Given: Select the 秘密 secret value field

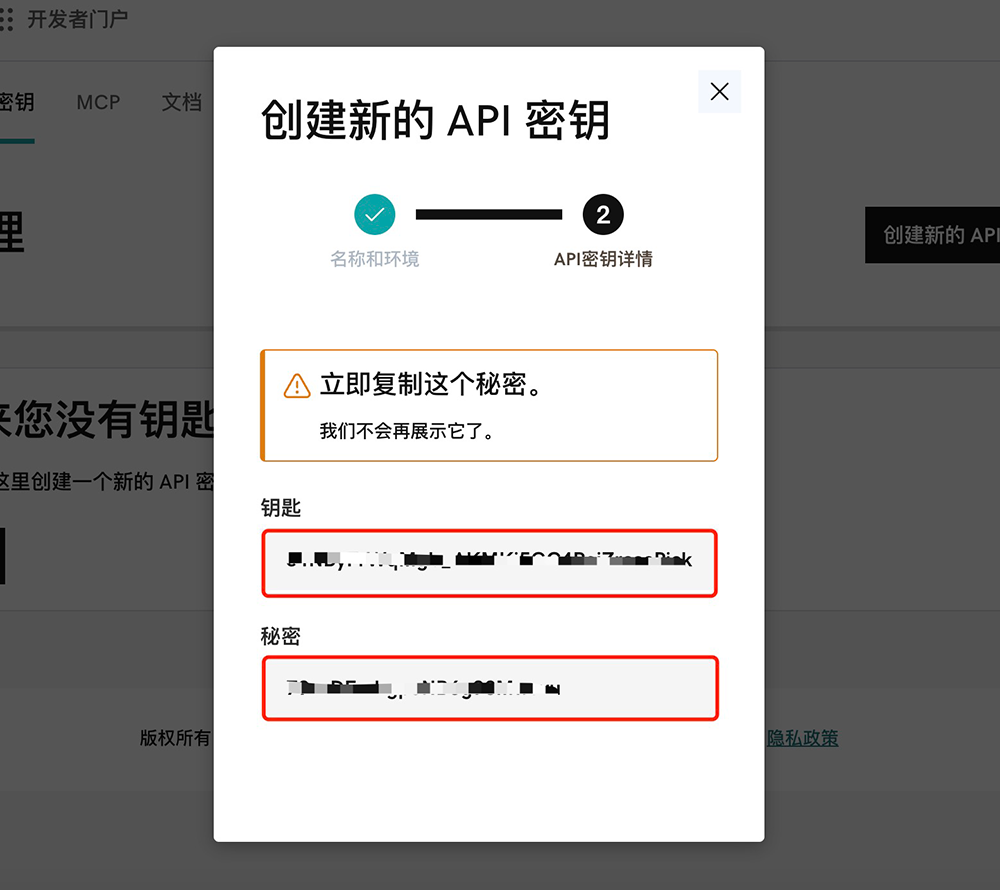Looking at the screenshot, I should tap(490, 688).
